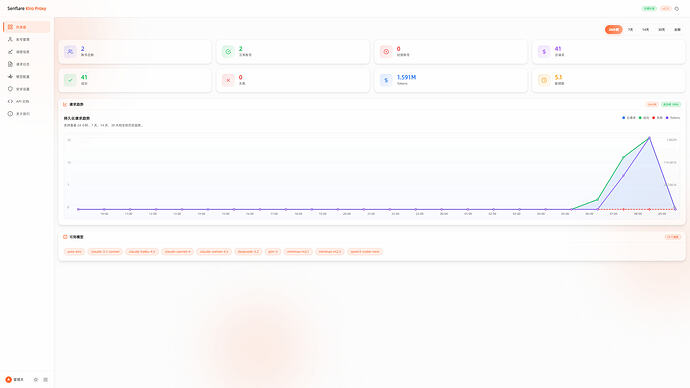Image resolution: width=690 pixels, height=388 pixels.
Task: Select the claude-haiku-4.5 model tag
Action: (142, 252)
